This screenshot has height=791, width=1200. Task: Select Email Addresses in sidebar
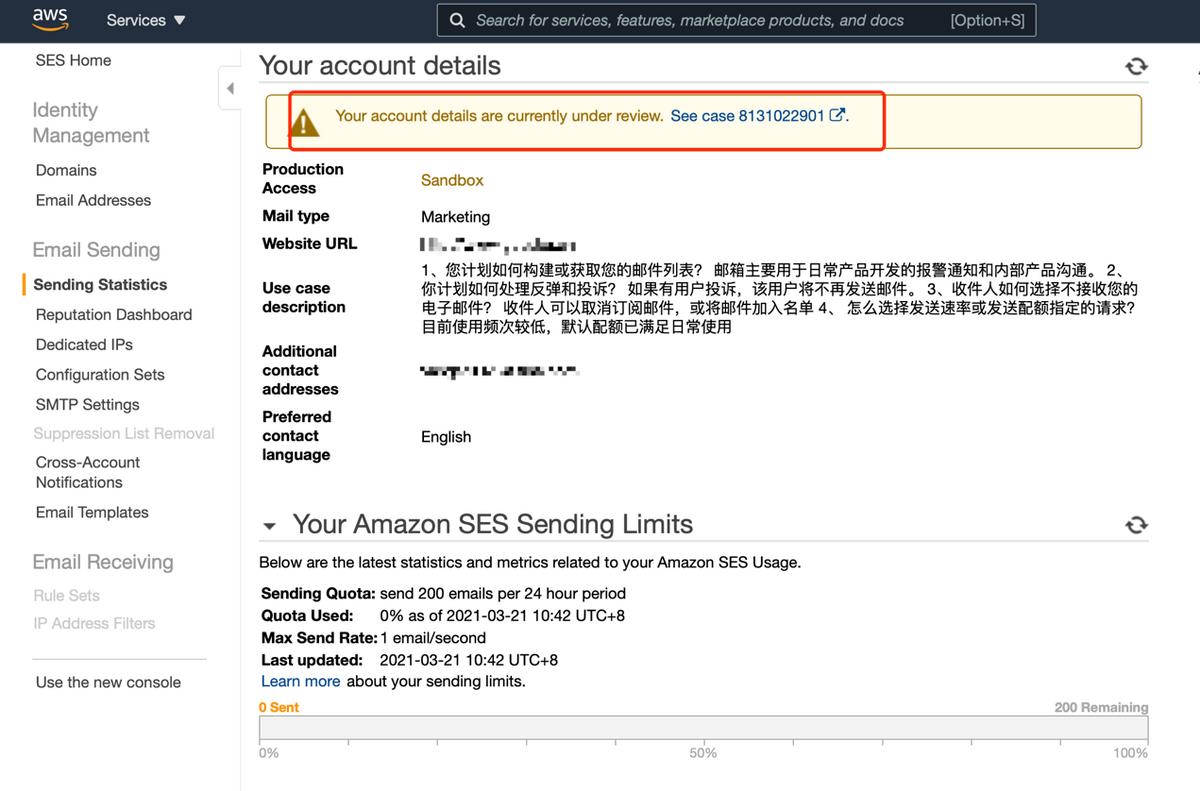pos(93,200)
